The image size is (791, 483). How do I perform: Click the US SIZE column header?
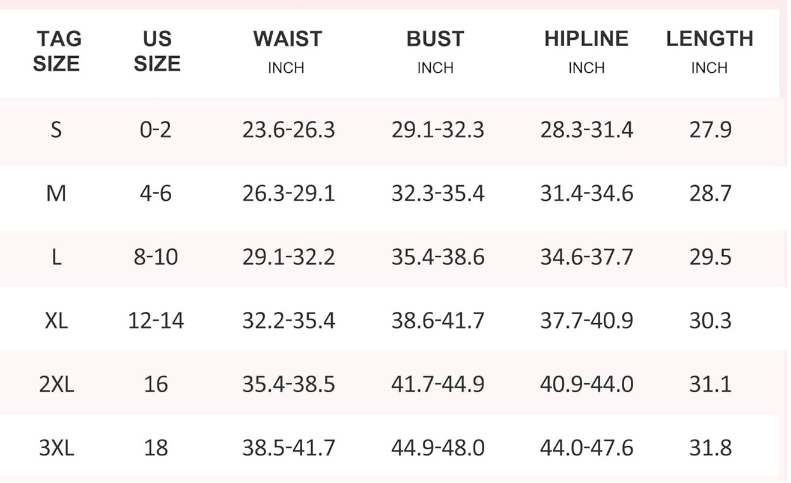157,51
